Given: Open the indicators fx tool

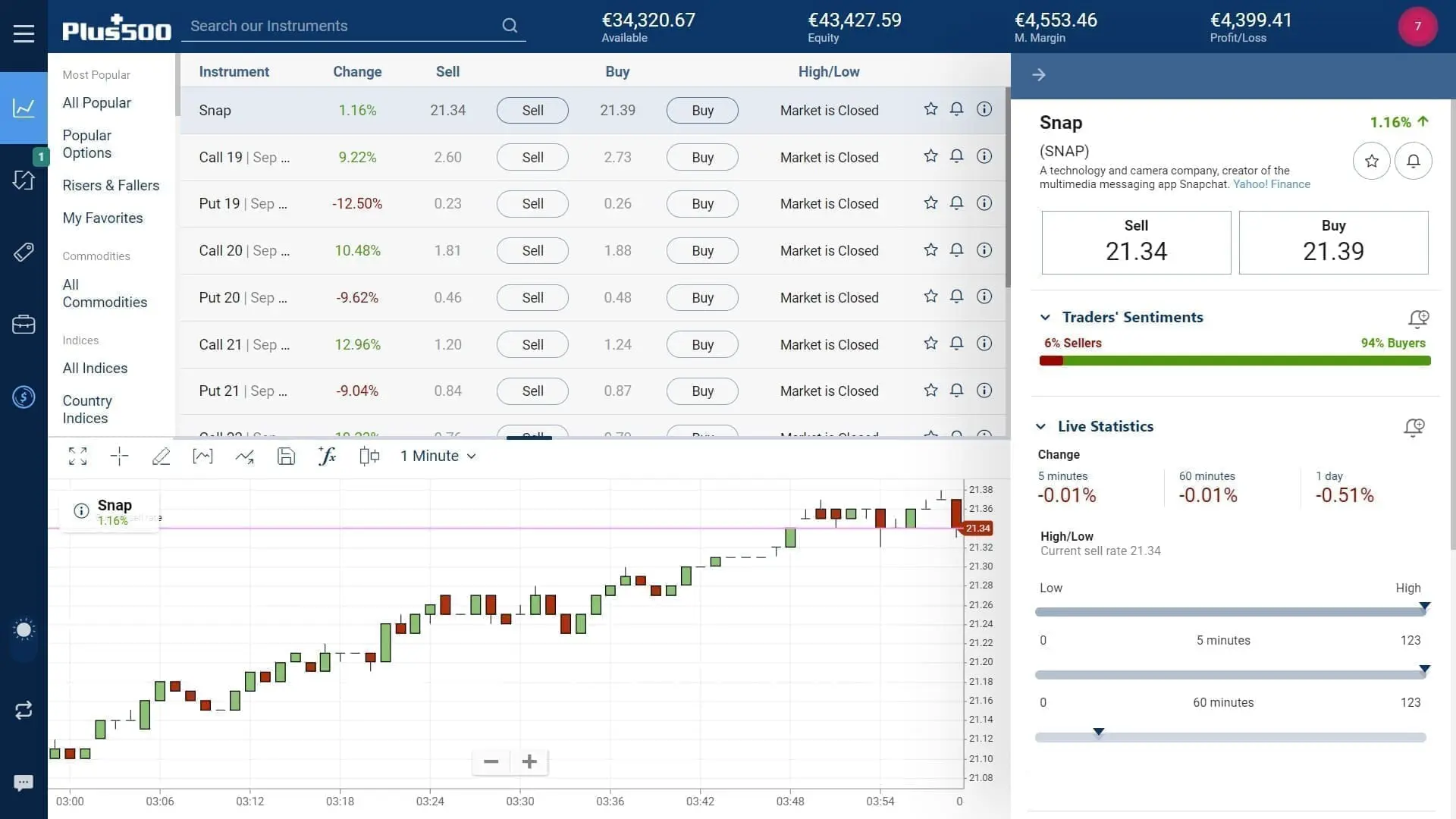Looking at the screenshot, I should (x=327, y=456).
